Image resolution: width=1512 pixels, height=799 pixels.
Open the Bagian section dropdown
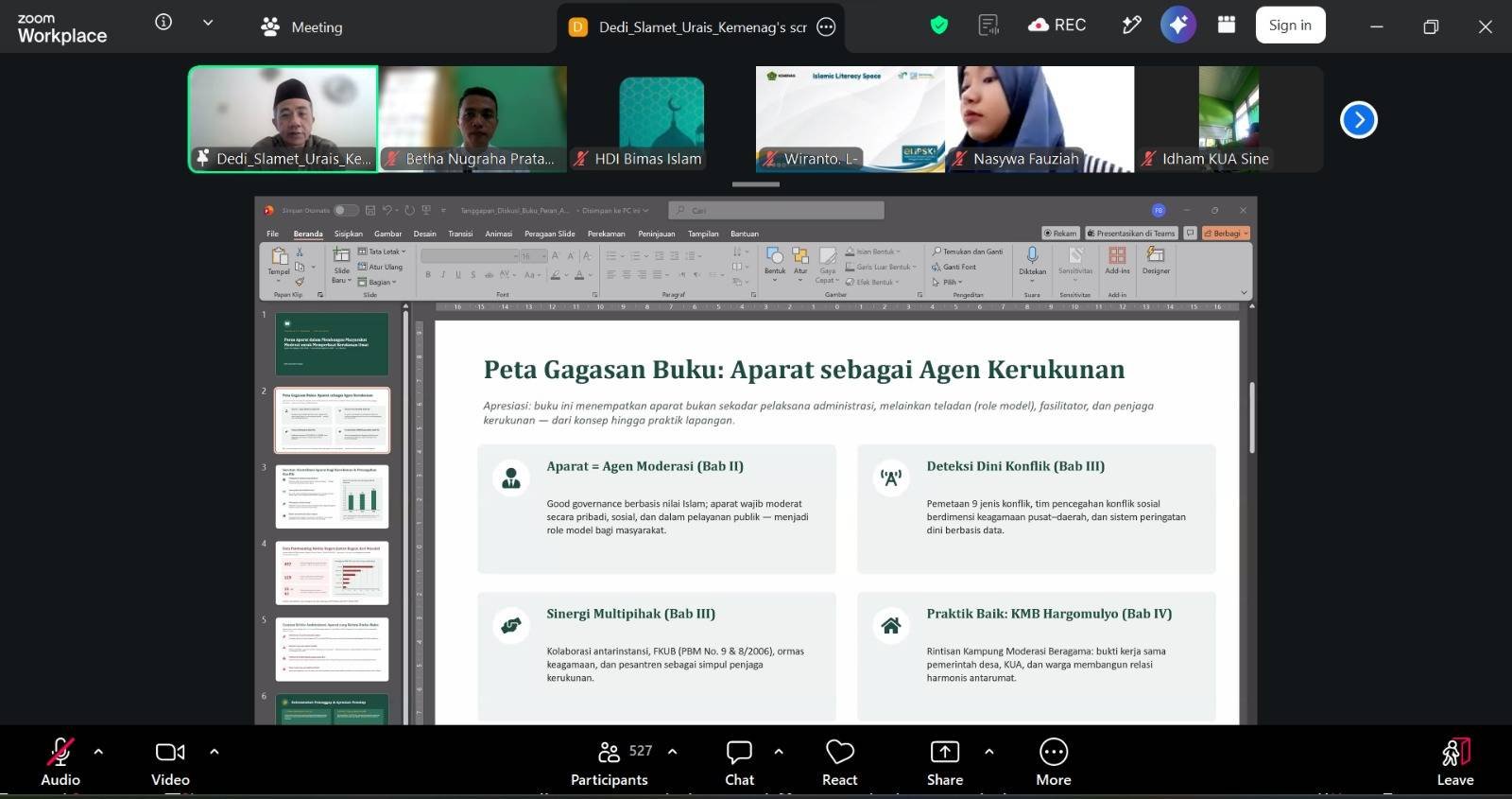[379, 282]
